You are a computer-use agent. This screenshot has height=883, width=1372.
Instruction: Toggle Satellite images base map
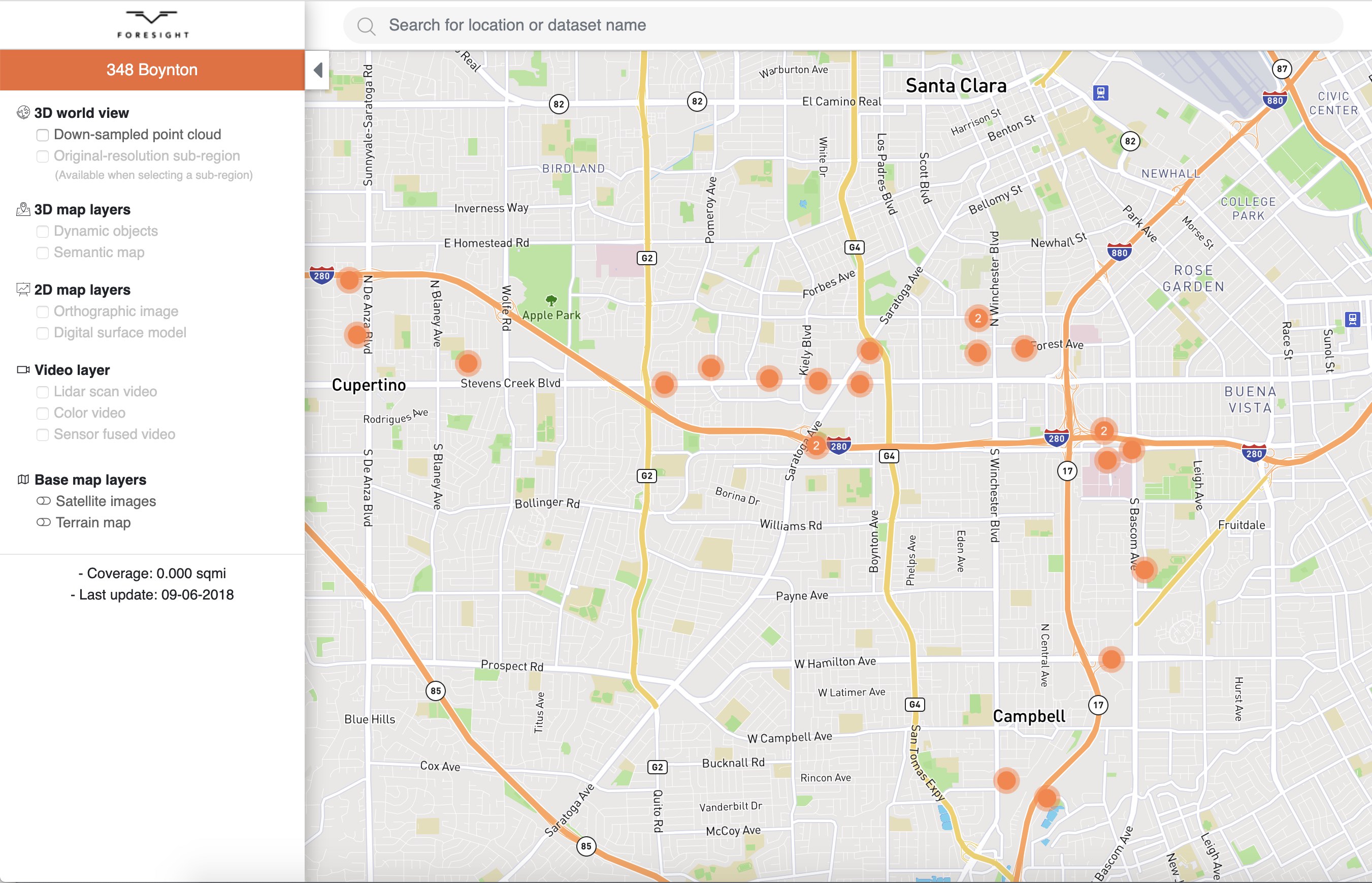[x=44, y=501]
